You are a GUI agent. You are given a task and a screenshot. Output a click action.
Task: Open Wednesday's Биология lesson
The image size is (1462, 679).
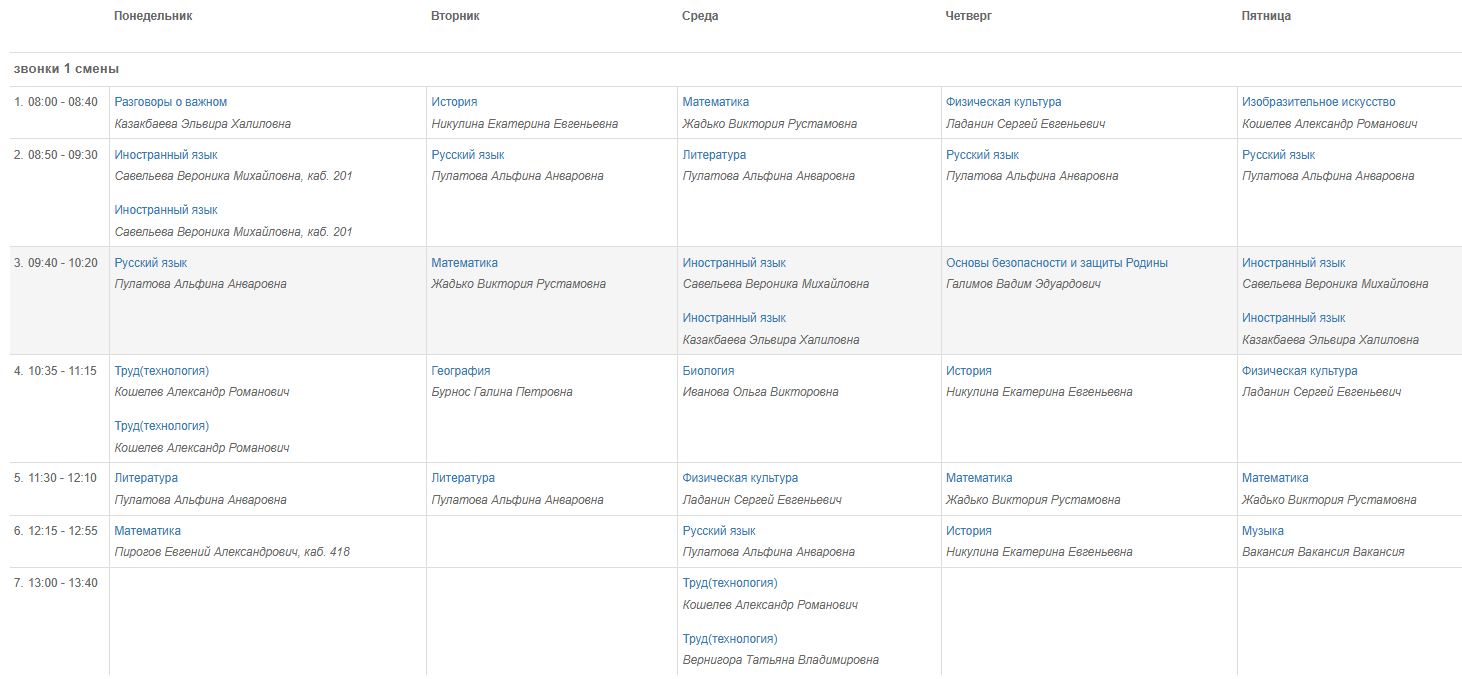[x=709, y=371]
